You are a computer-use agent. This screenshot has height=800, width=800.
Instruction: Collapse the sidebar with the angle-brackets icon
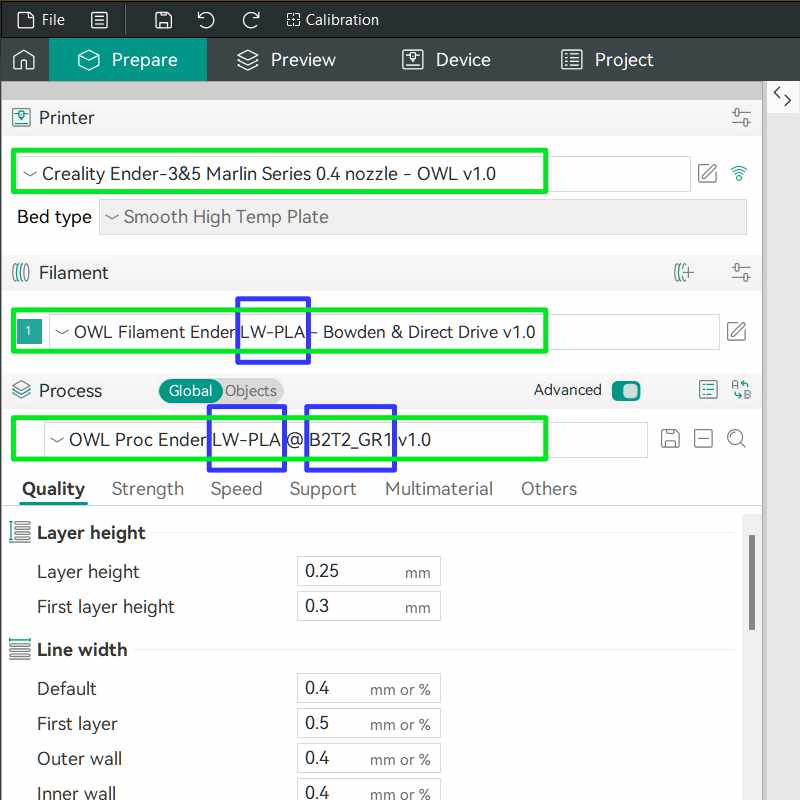(782, 95)
